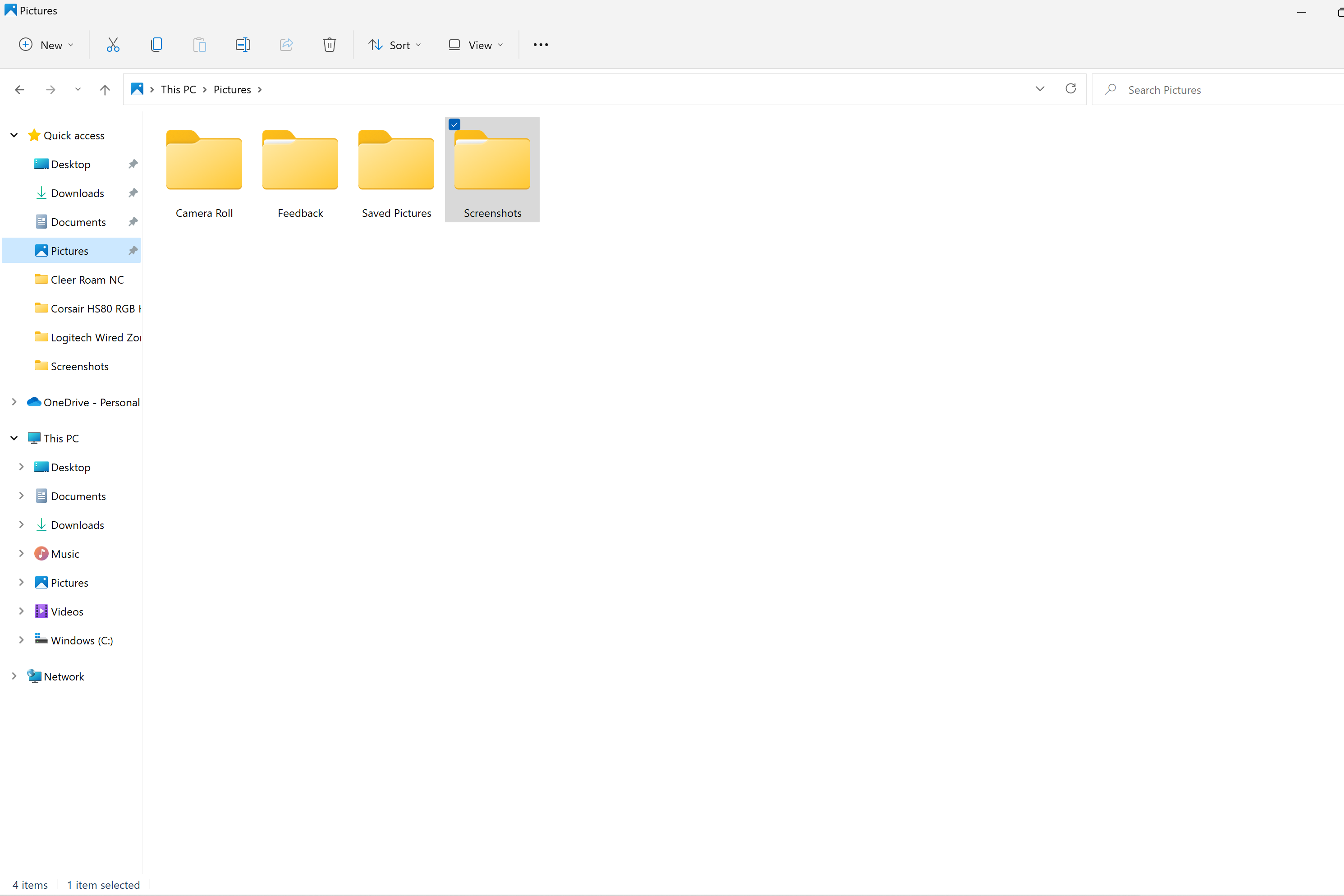Open Corsair HS80 RGB folder
Screen dimensions: 1344x896
click(87, 308)
